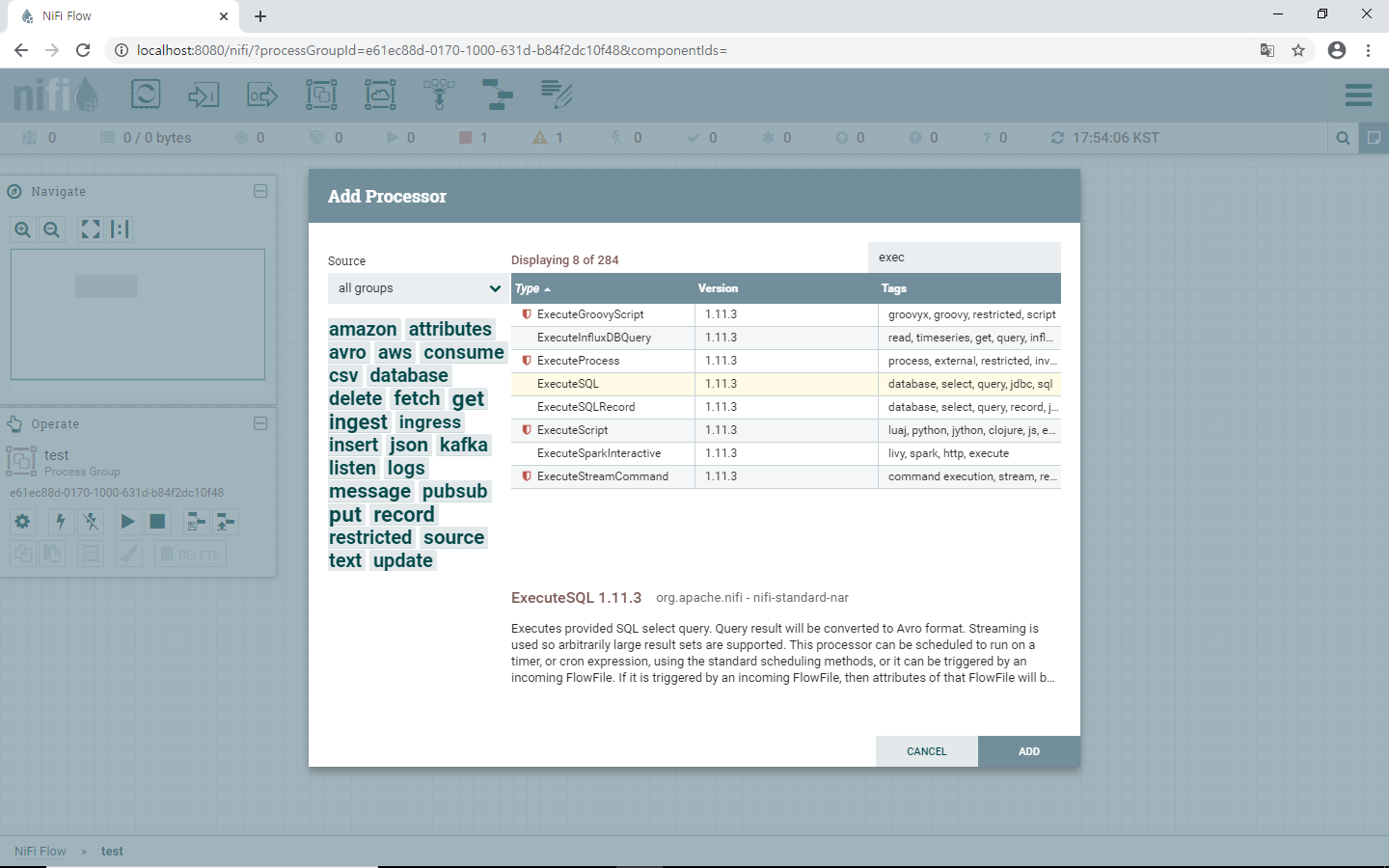Click the processor filter field containing 'exec'
This screenshot has height=868, width=1389.
coord(965,258)
